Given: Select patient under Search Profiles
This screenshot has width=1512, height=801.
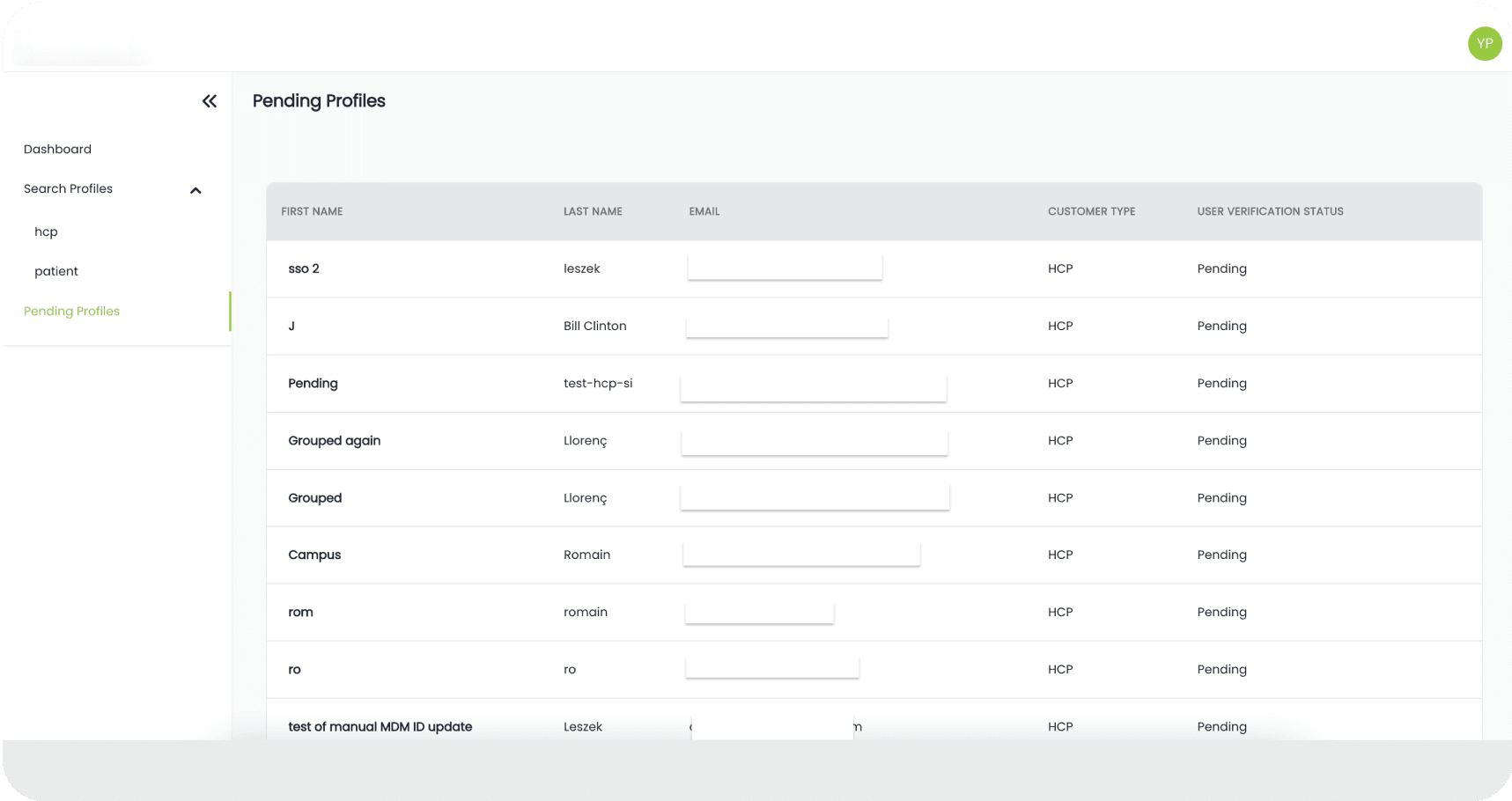Looking at the screenshot, I should 56,271.
